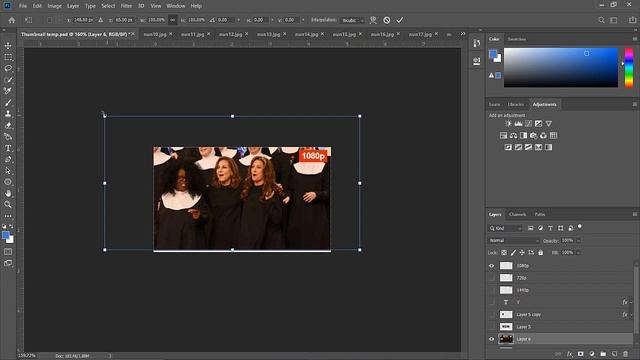Image resolution: width=640 pixels, height=360 pixels.
Task: Toggle the maintain aspect ratio link
Action: point(173,20)
